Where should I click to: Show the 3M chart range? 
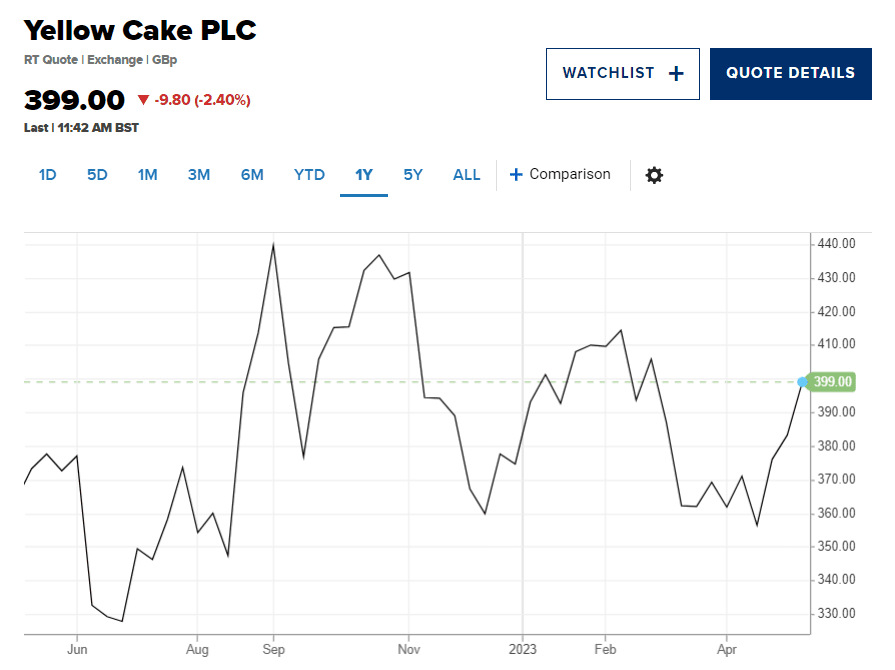point(199,175)
